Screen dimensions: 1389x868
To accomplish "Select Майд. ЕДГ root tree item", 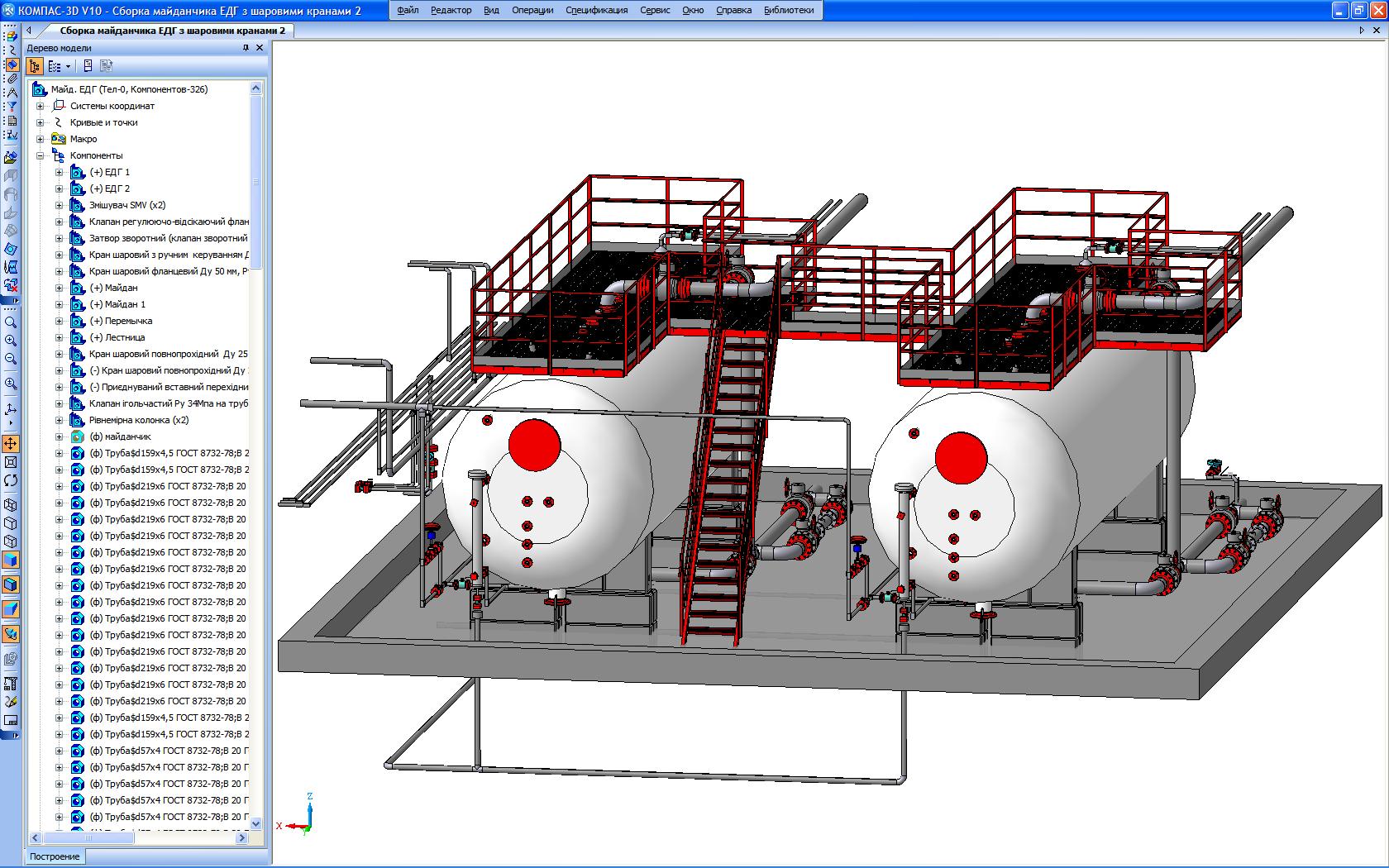I will click(x=129, y=89).
